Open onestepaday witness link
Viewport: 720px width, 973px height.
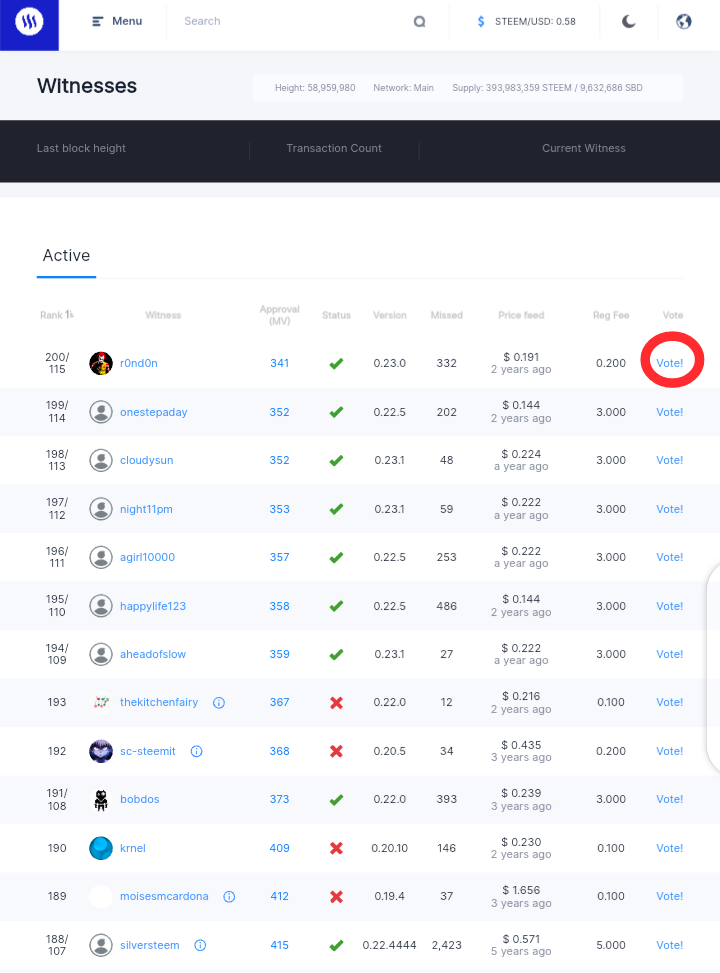click(153, 412)
